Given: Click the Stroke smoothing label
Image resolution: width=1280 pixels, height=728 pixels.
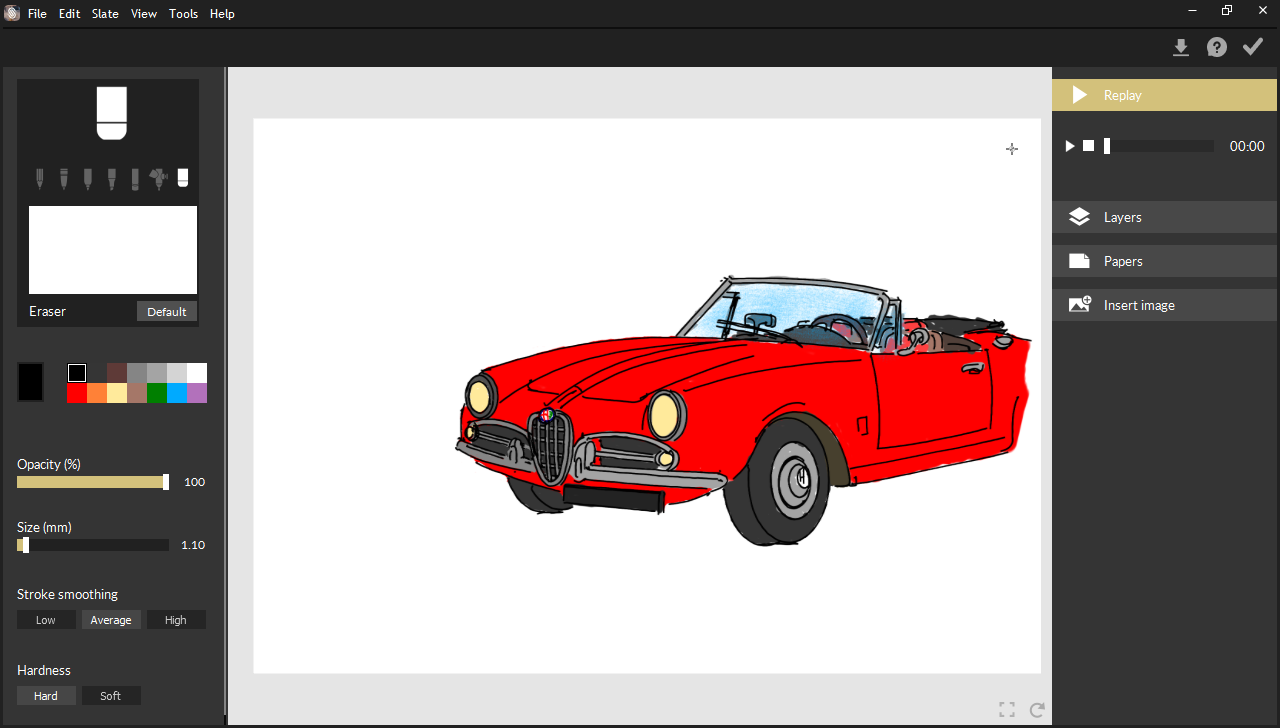Looking at the screenshot, I should 67,595.
